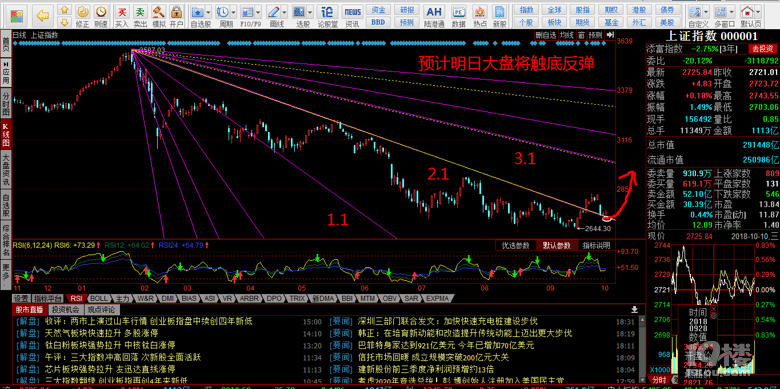Open the 资讯 NEWS icon
Image resolution: width=780 pixels, height=389 pixels.
click(x=353, y=15)
